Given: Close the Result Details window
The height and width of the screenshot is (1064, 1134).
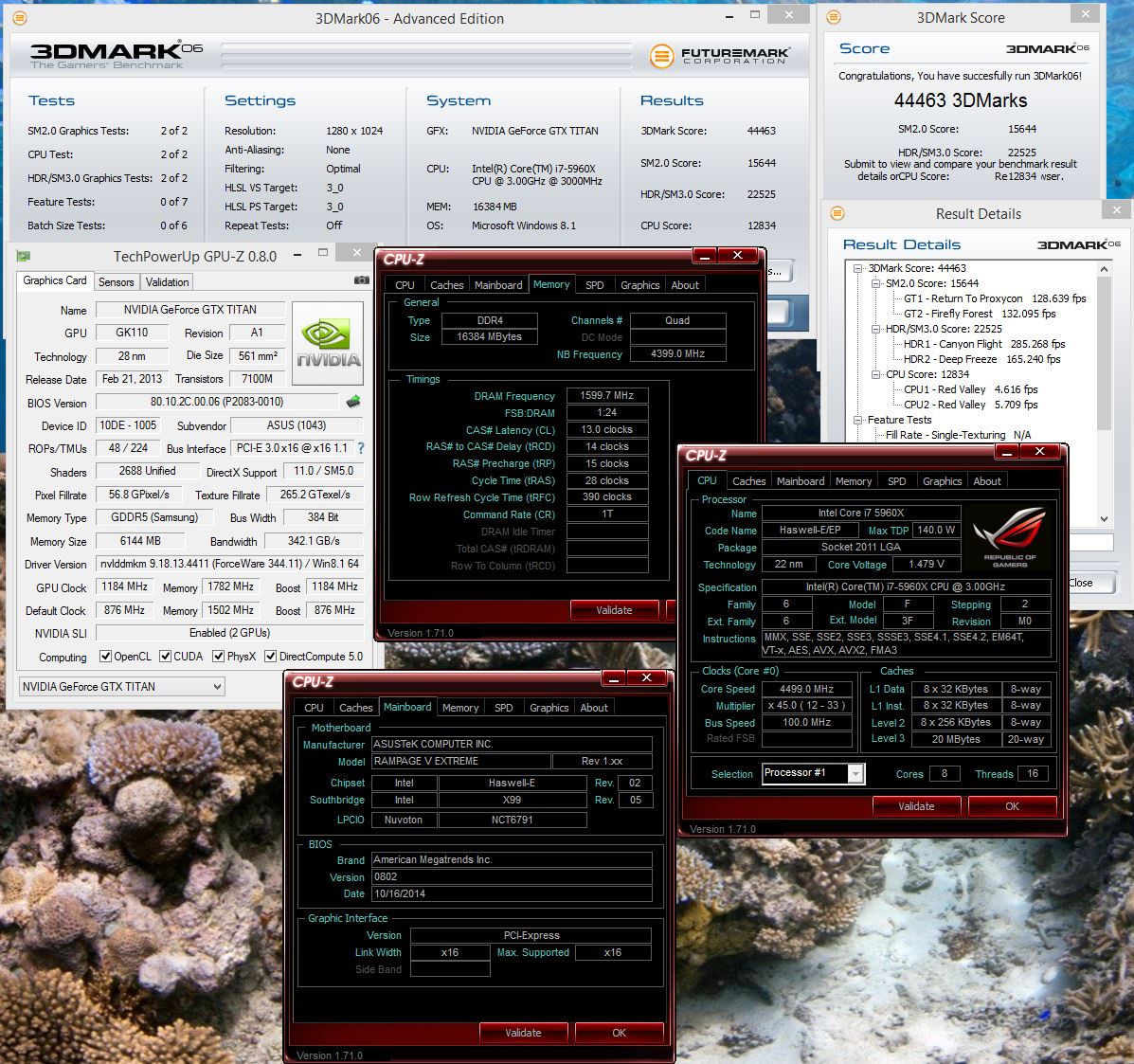Looking at the screenshot, I should 1117,209.
